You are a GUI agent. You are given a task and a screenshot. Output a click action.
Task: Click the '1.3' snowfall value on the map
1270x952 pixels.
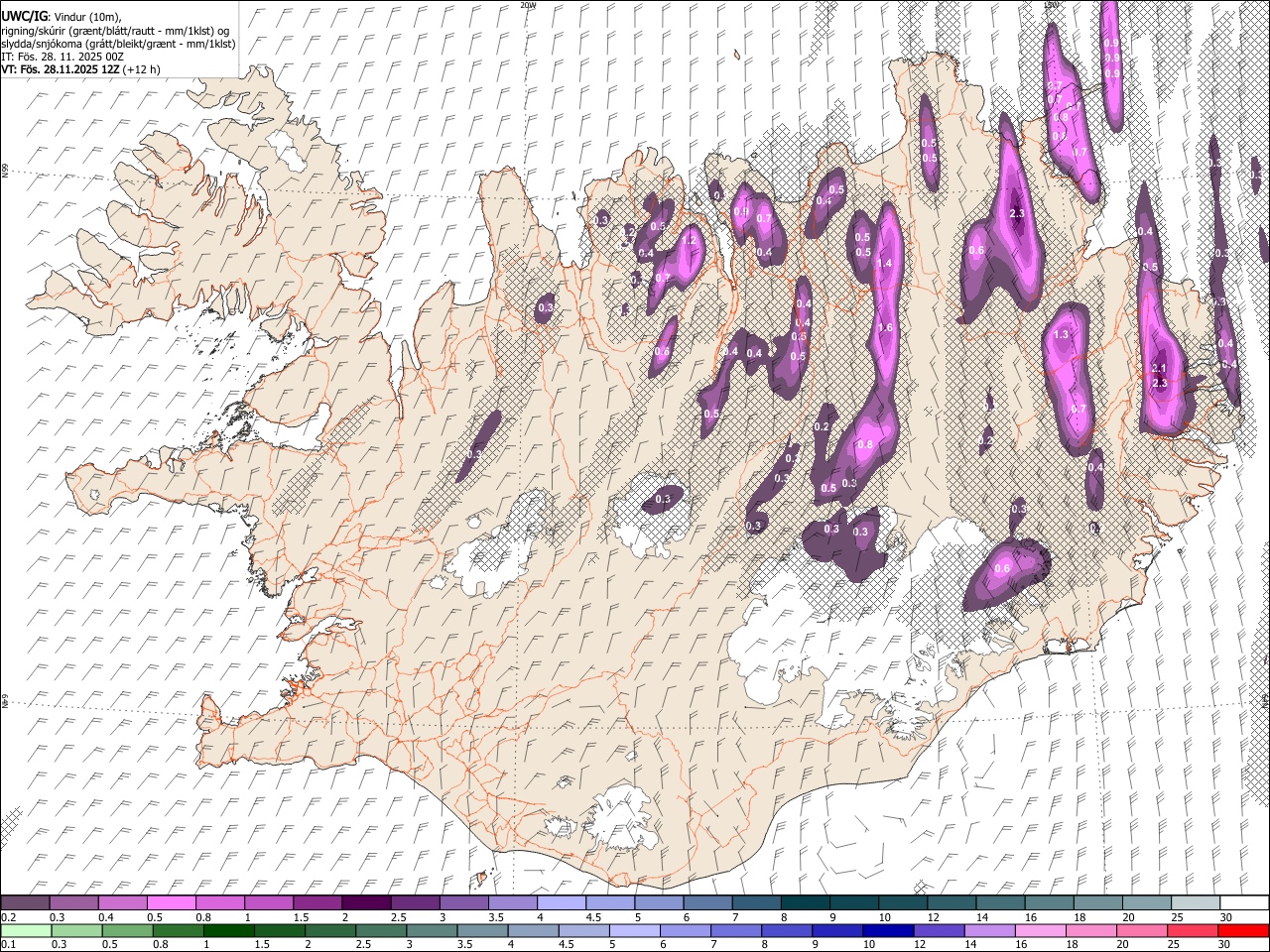pyautogui.click(x=1061, y=335)
